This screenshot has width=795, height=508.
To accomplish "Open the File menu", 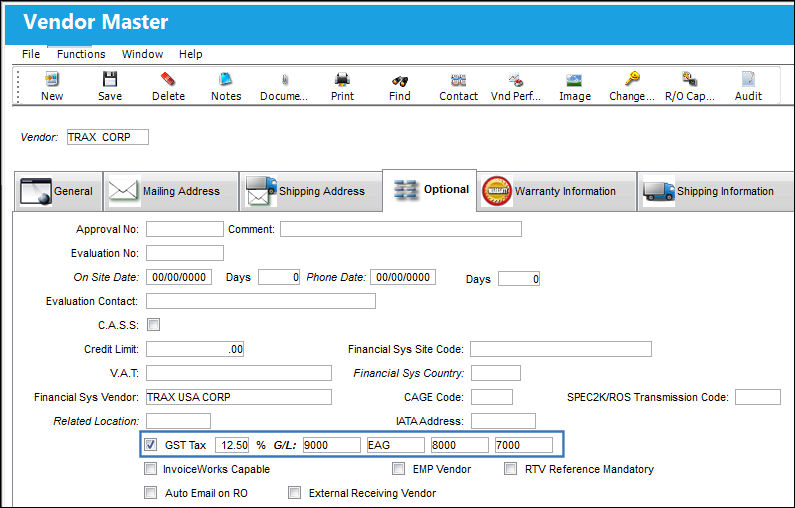I will (x=31, y=54).
